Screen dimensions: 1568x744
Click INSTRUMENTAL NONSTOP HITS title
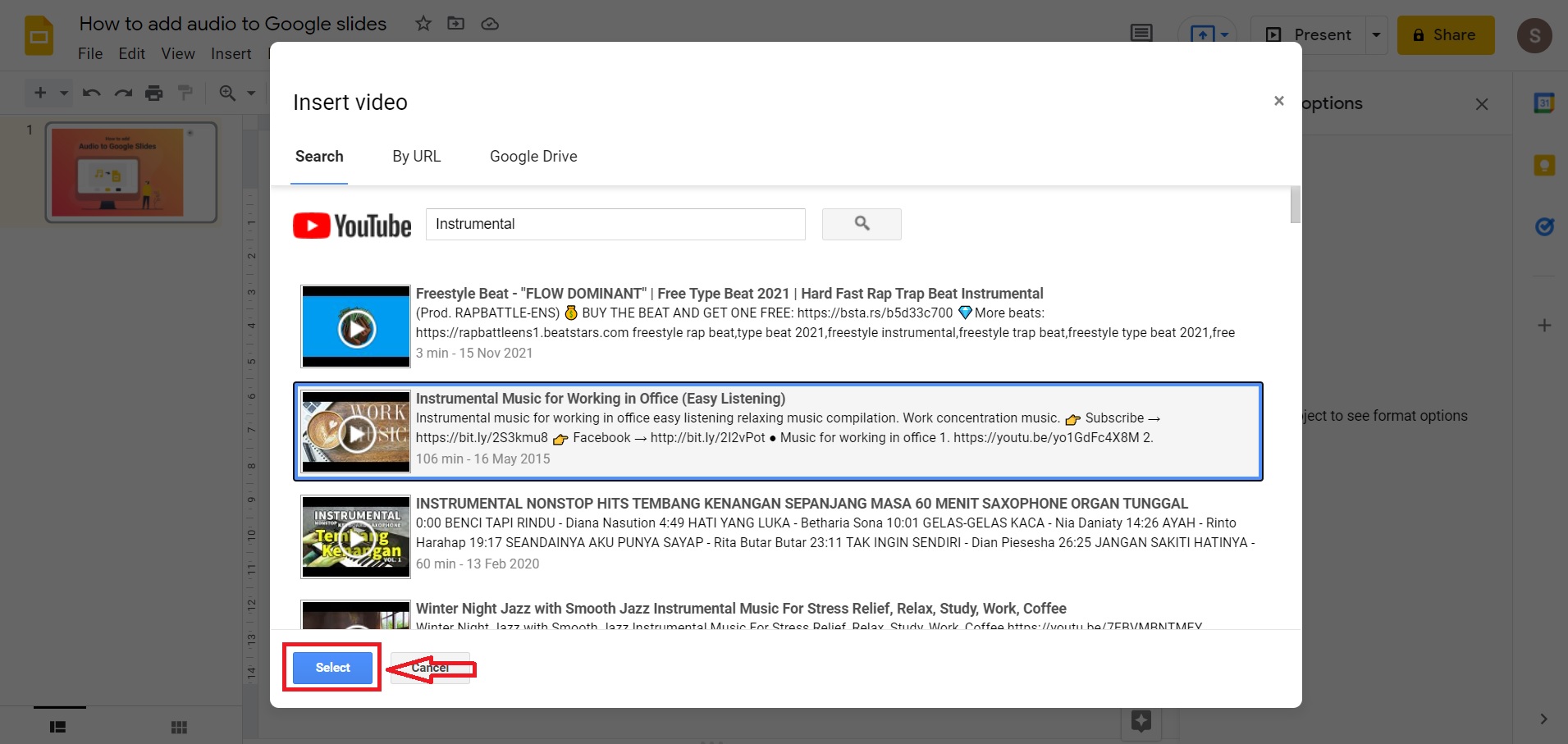(x=802, y=504)
